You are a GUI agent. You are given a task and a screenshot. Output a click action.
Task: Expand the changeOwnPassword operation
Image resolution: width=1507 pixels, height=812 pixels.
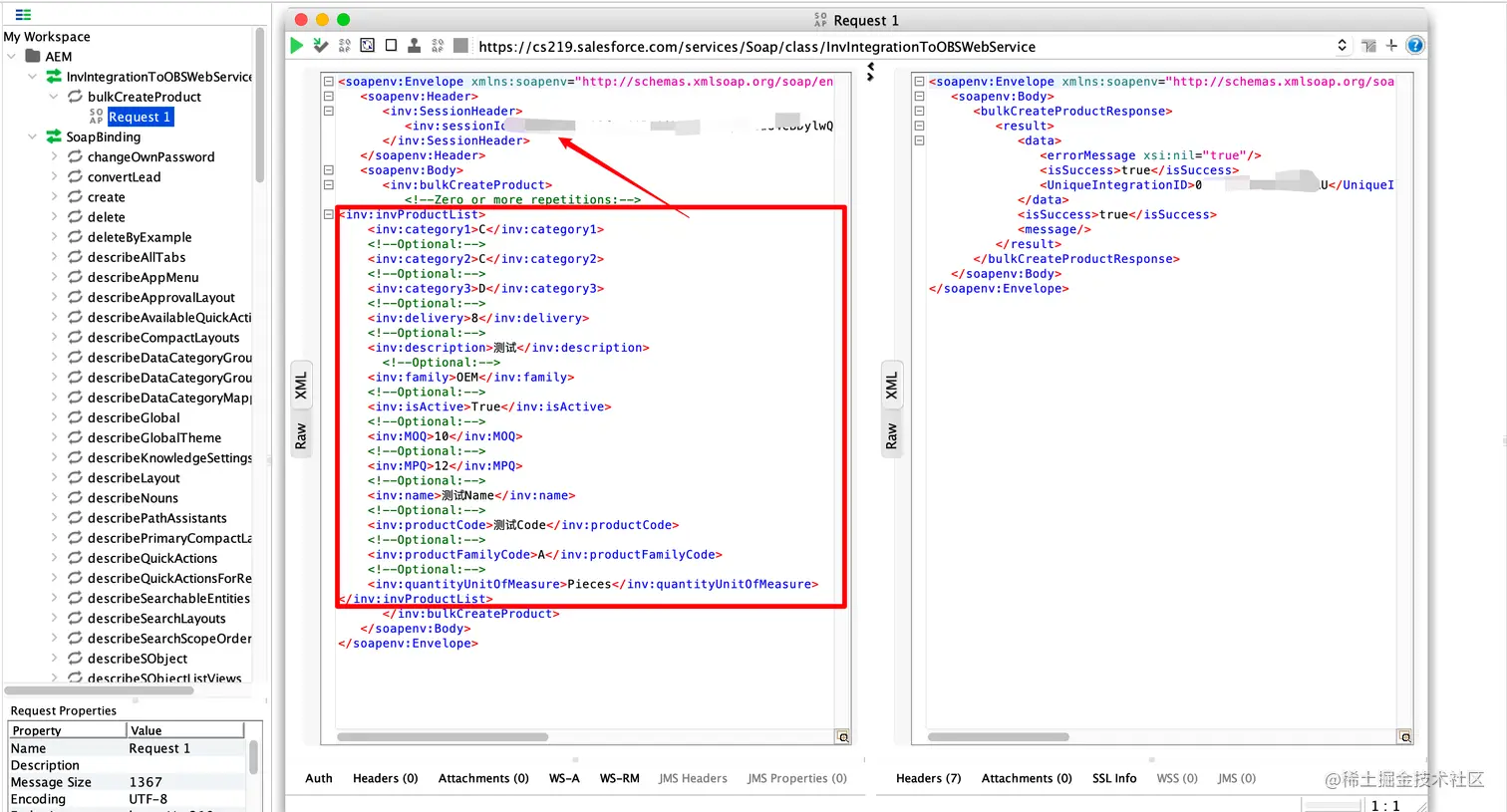coord(54,156)
